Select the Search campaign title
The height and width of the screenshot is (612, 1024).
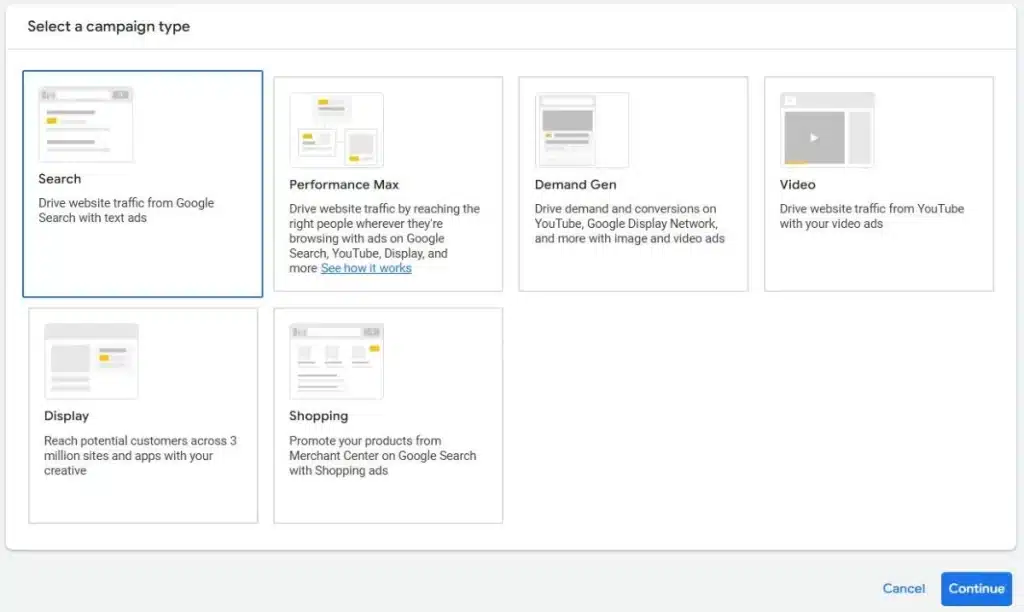[x=59, y=179]
